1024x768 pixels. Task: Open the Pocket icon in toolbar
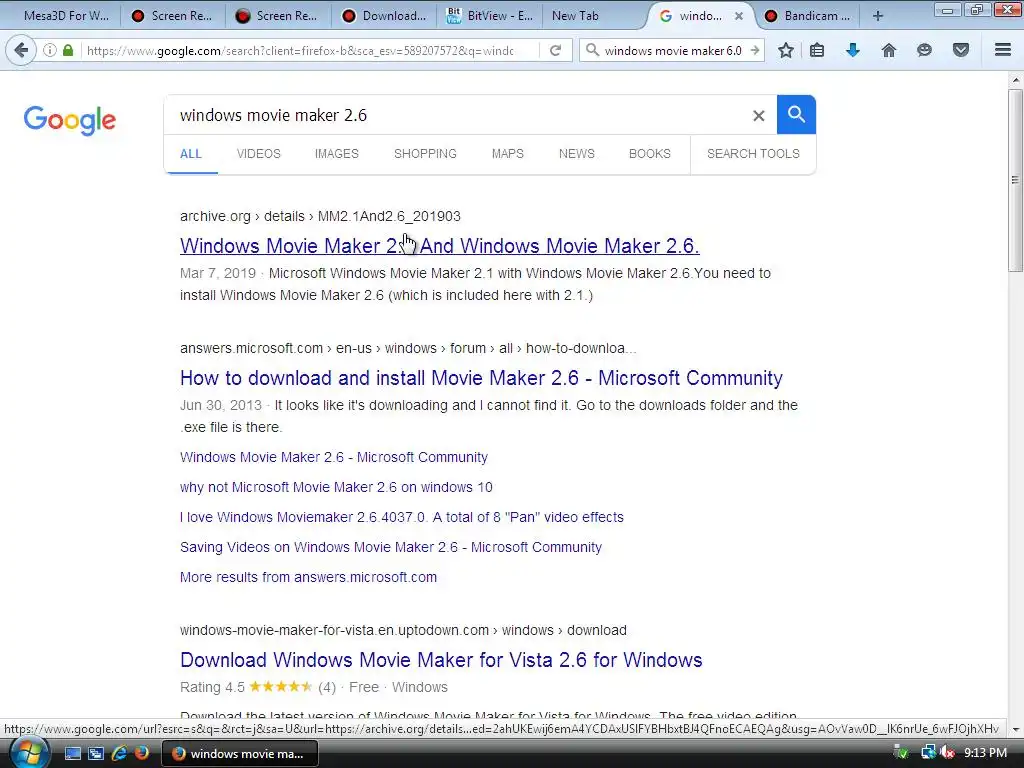click(960, 50)
